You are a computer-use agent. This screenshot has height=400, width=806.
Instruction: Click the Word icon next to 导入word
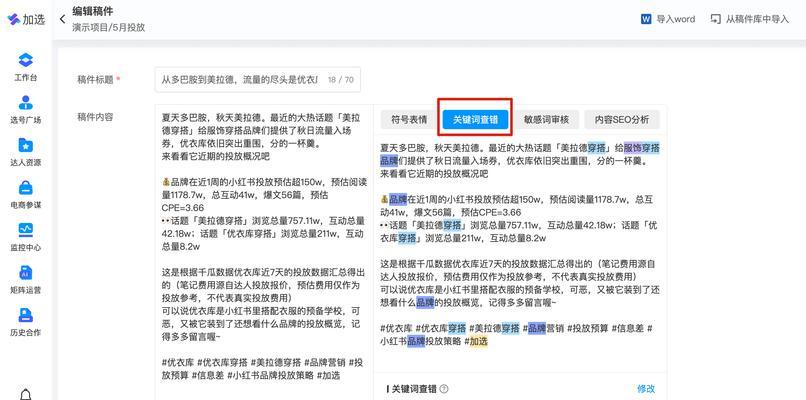pyautogui.click(x=646, y=19)
